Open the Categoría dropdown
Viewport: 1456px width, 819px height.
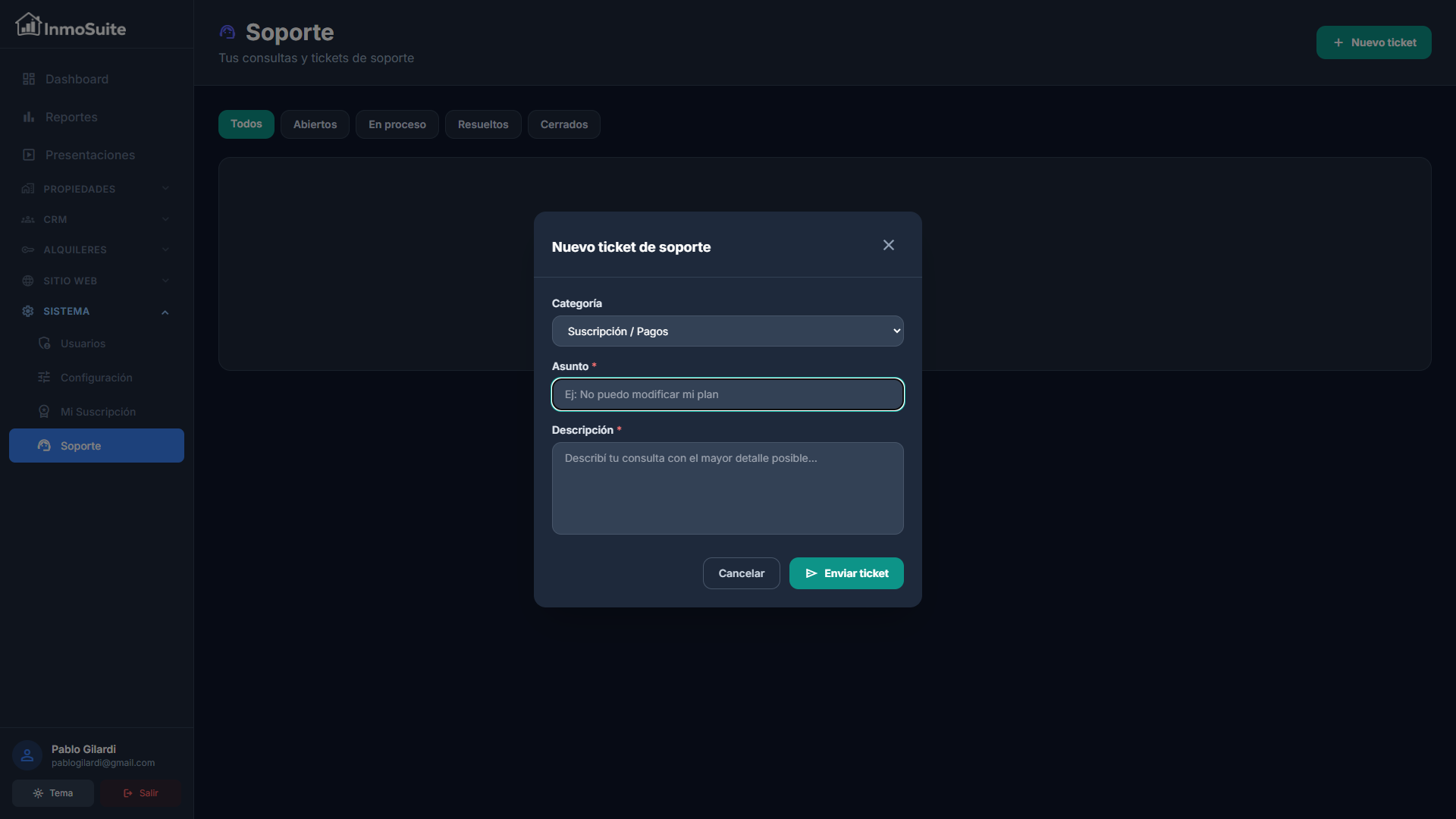point(727,331)
